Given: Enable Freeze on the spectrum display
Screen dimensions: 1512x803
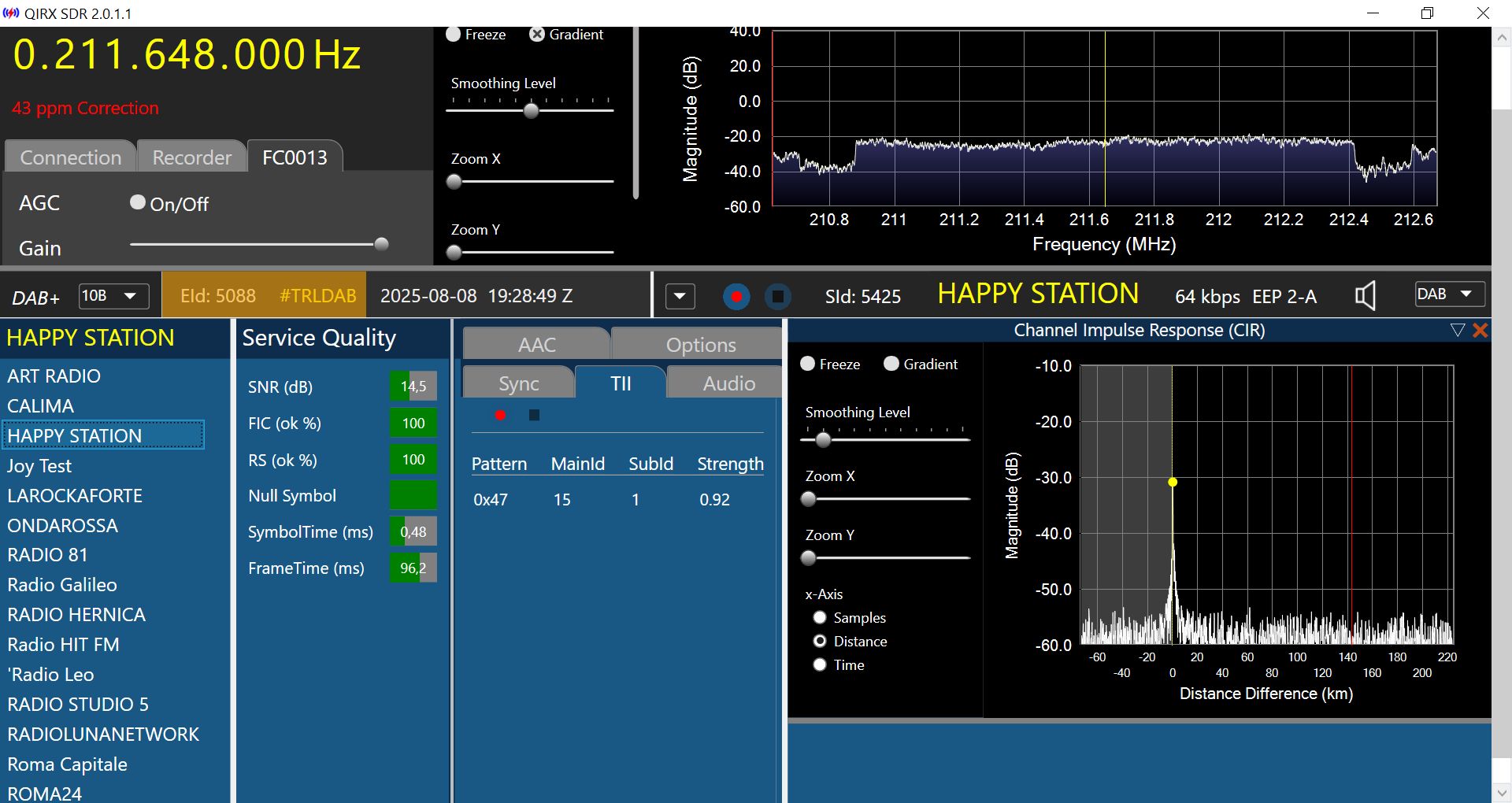Looking at the screenshot, I should pyautogui.click(x=454, y=35).
